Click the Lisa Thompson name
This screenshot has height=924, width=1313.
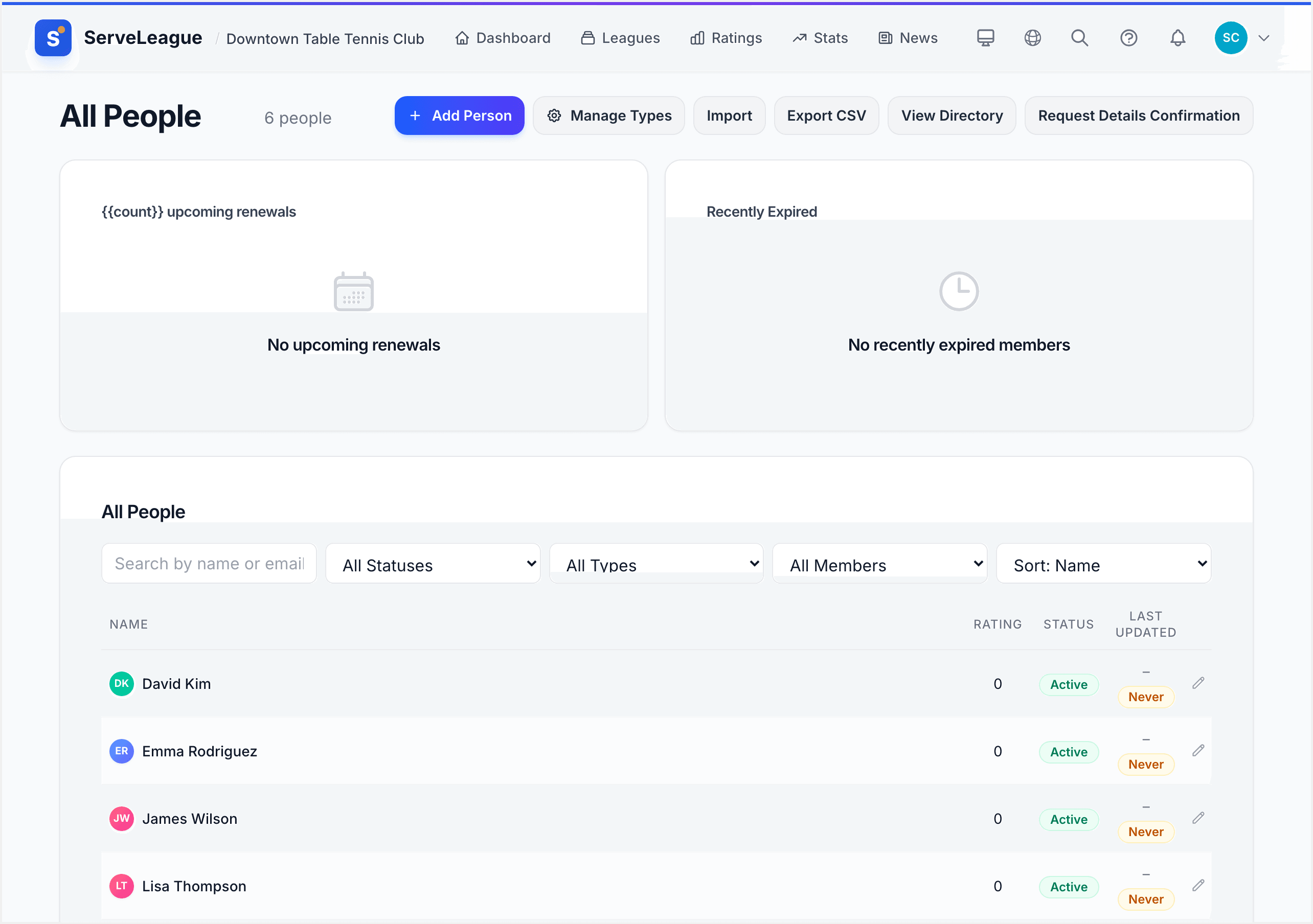pyautogui.click(x=194, y=886)
